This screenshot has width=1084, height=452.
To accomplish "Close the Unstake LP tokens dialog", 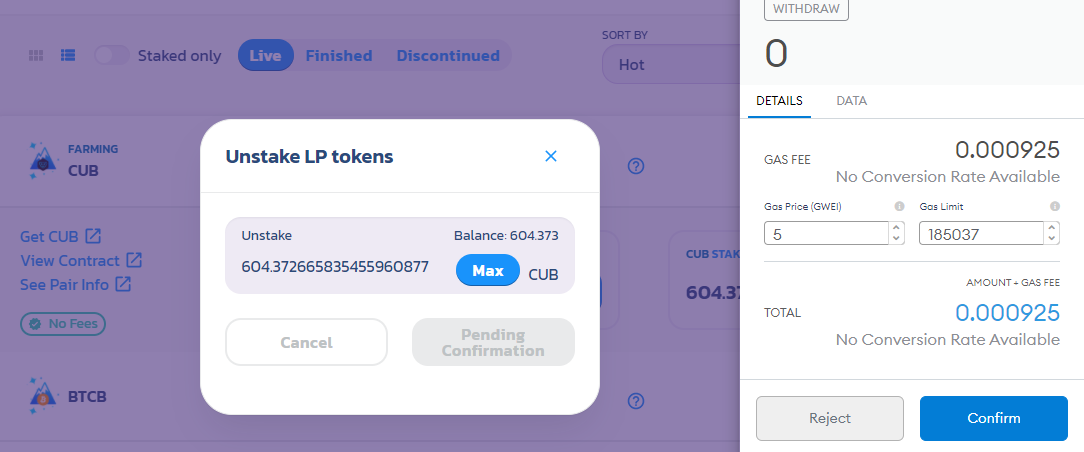I will 551,156.
